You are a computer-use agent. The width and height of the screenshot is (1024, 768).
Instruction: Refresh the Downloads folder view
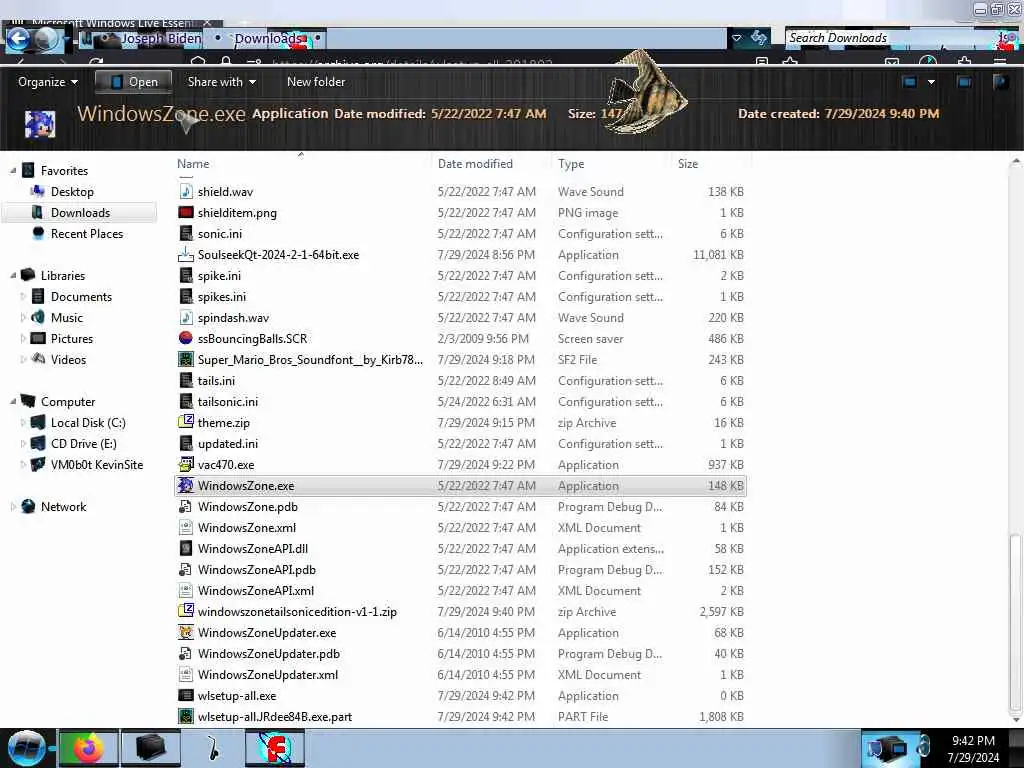[758, 38]
